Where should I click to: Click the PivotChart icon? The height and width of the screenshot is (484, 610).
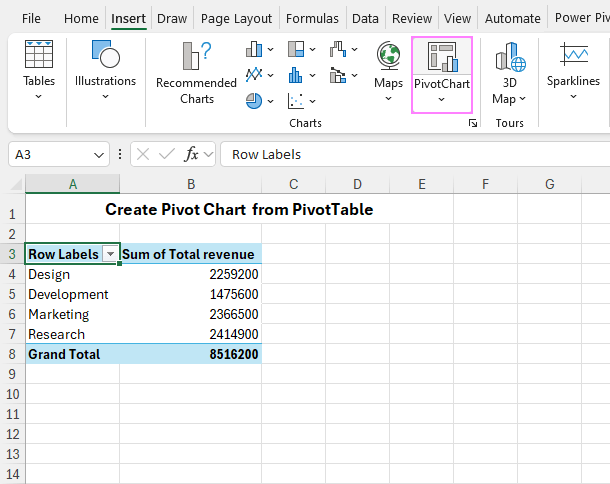pyautogui.click(x=442, y=57)
